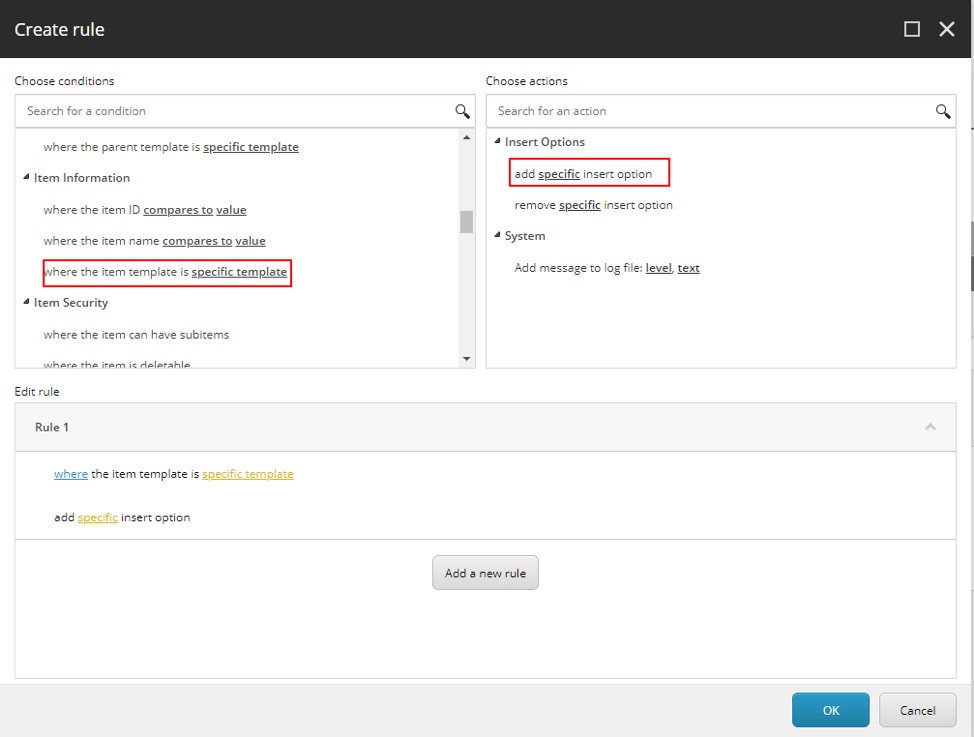The width and height of the screenshot is (974, 737).
Task: Click scroll down arrow in conditions list
Action: pyautogui.click(x=466, y=358)
